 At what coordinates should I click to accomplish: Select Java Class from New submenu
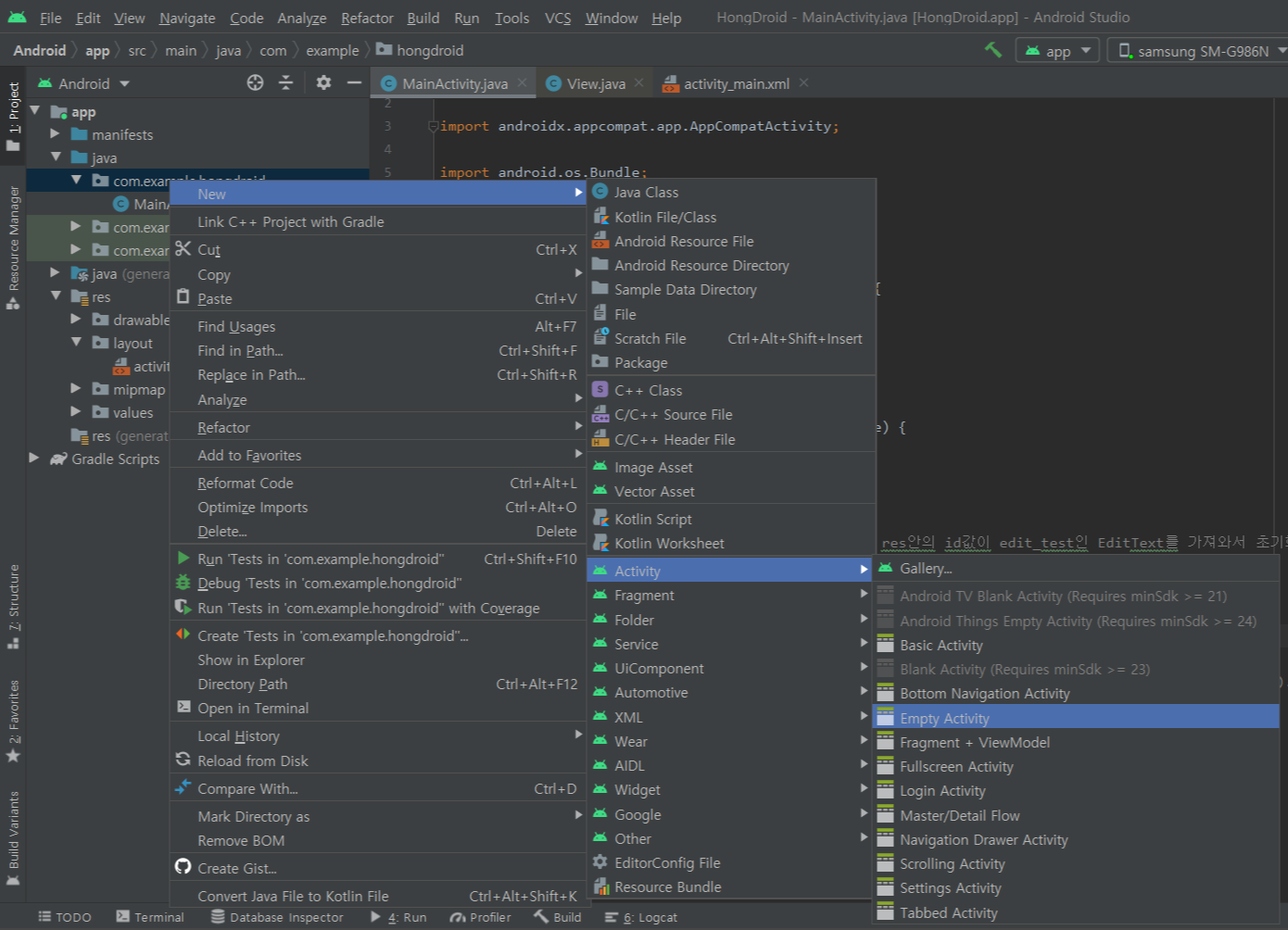coord(732,192)
